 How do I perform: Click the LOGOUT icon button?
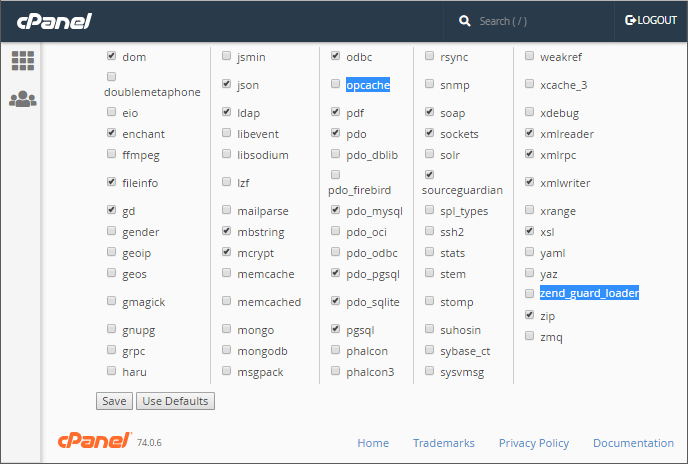pyautogui.click(x=651, y=20)
